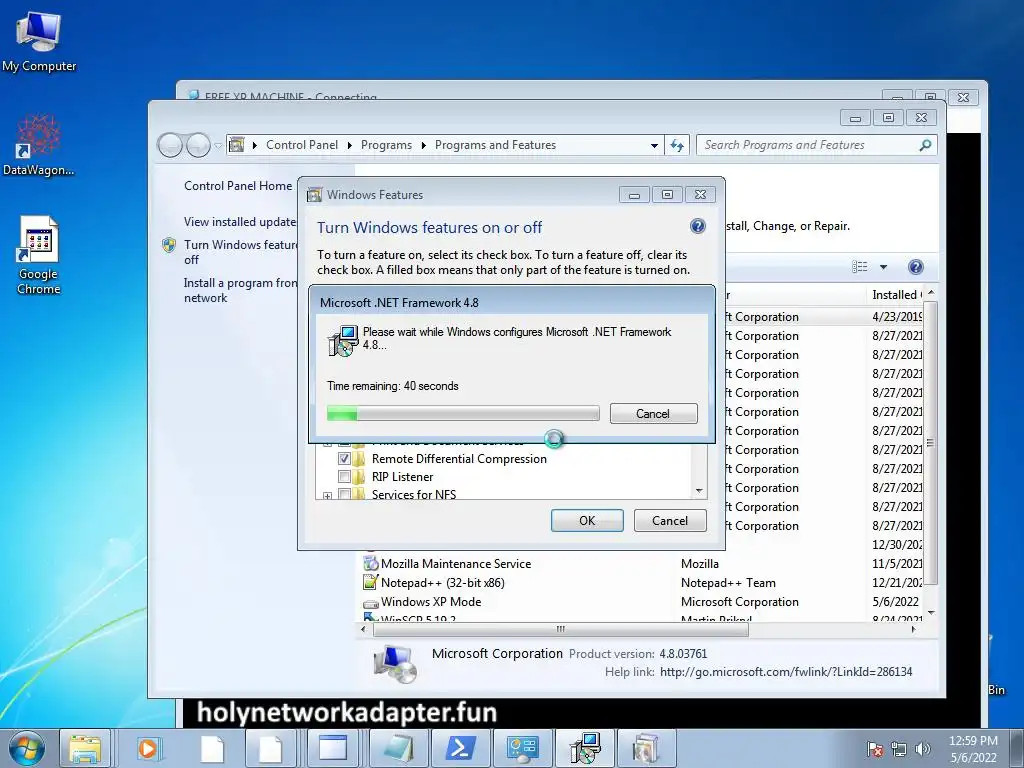The image size is (1024, 768).
Task: Open Windows Explorer from the taskbar
Action: (x=85, y=748)
